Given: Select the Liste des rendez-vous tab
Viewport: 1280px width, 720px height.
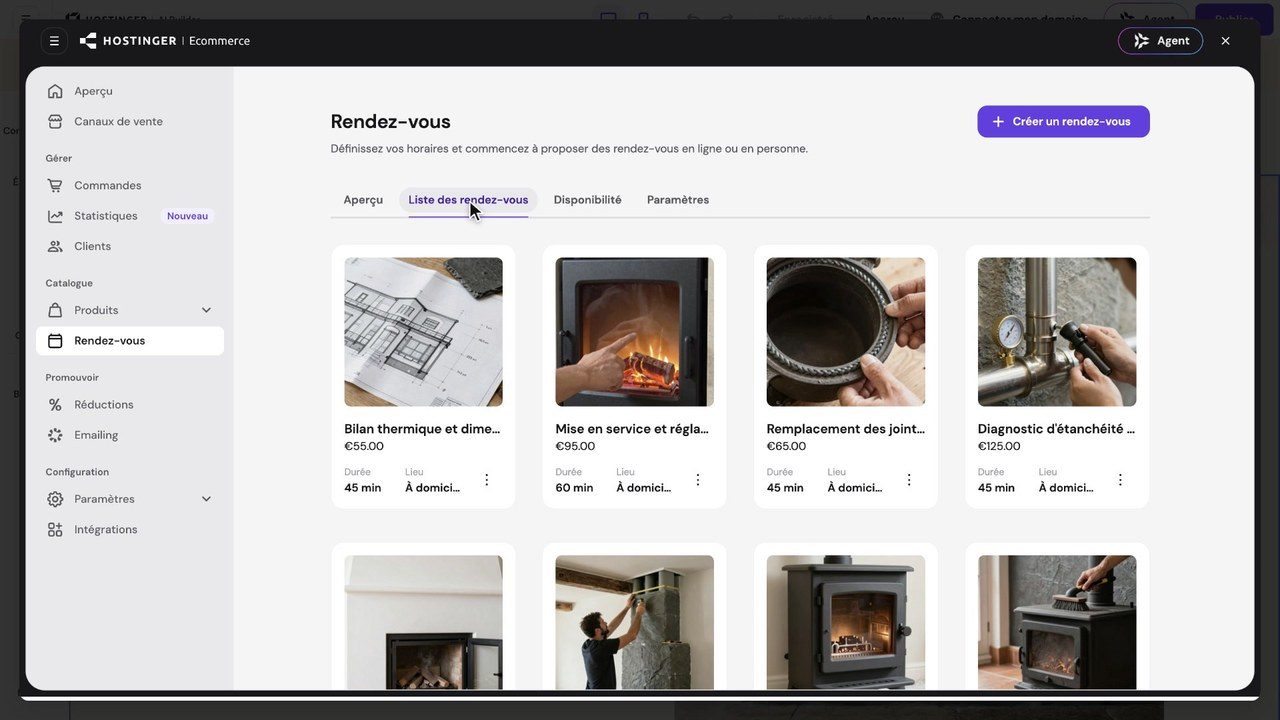Looking at the screenshot, I should (468, 200).
